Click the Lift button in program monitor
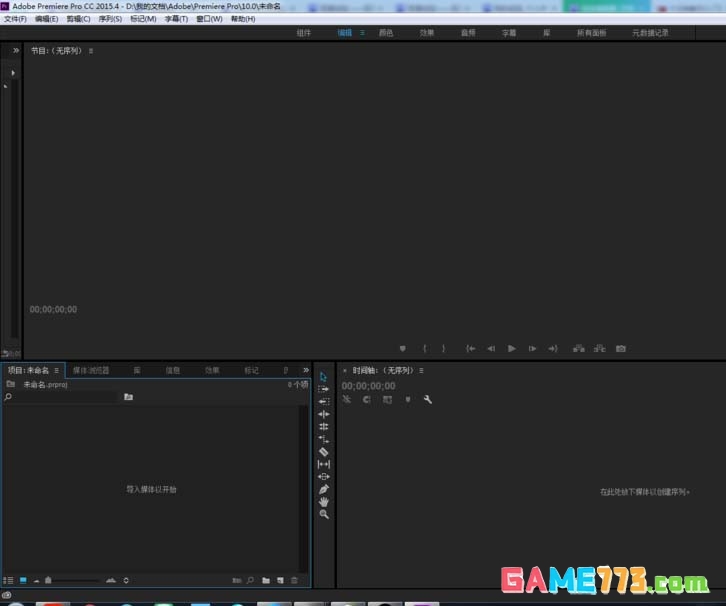The image size is (726, 606). point(579,348)
